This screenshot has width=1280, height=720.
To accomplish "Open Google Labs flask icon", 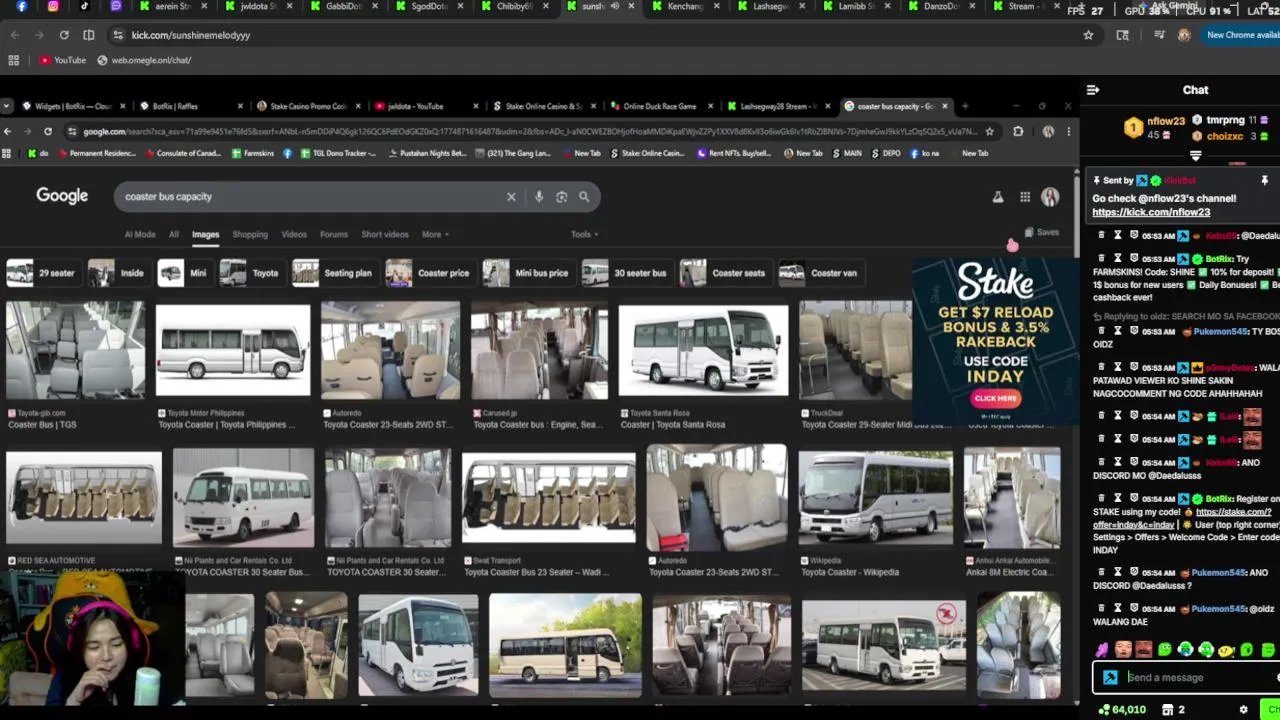I will click(x=998, y=197).
